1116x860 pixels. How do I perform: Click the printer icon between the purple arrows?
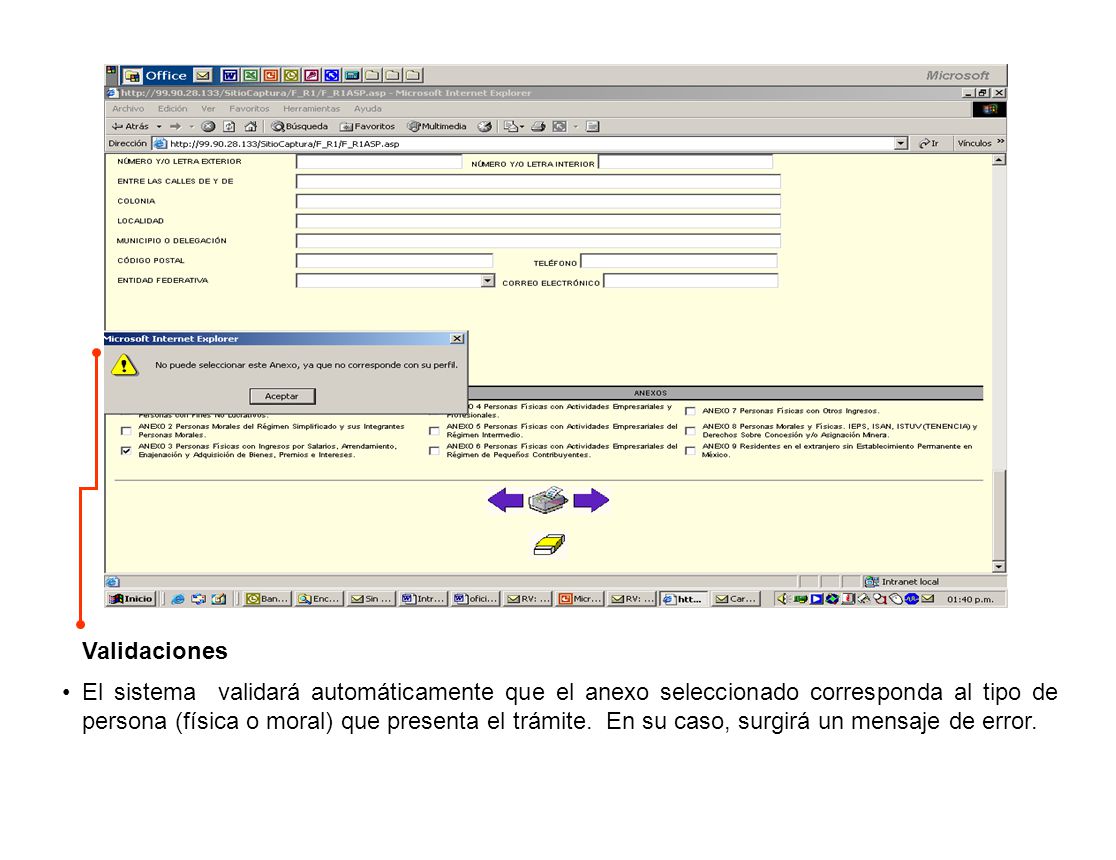pos(548,500)
